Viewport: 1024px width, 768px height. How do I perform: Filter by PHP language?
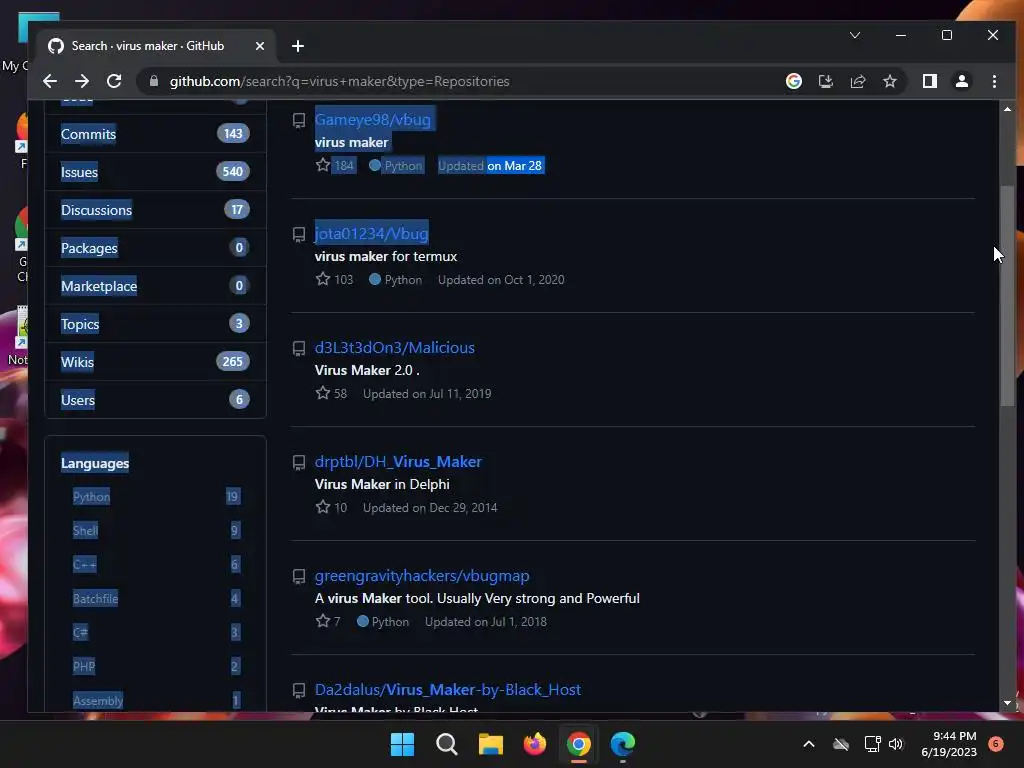point(156,666)
